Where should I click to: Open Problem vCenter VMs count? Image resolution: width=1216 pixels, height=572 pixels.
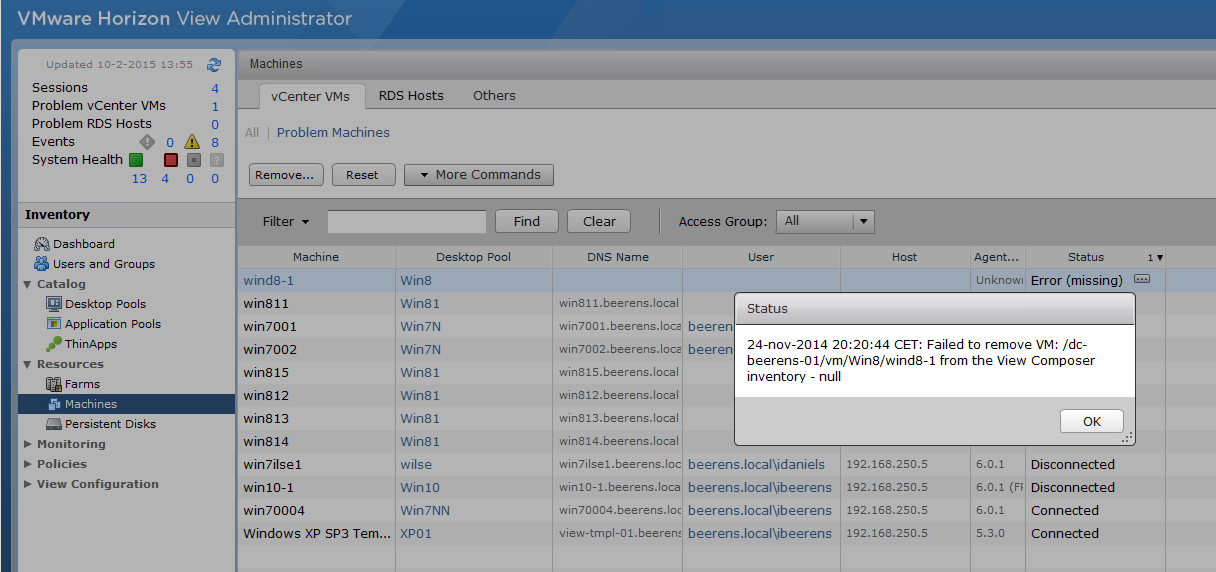215,106
